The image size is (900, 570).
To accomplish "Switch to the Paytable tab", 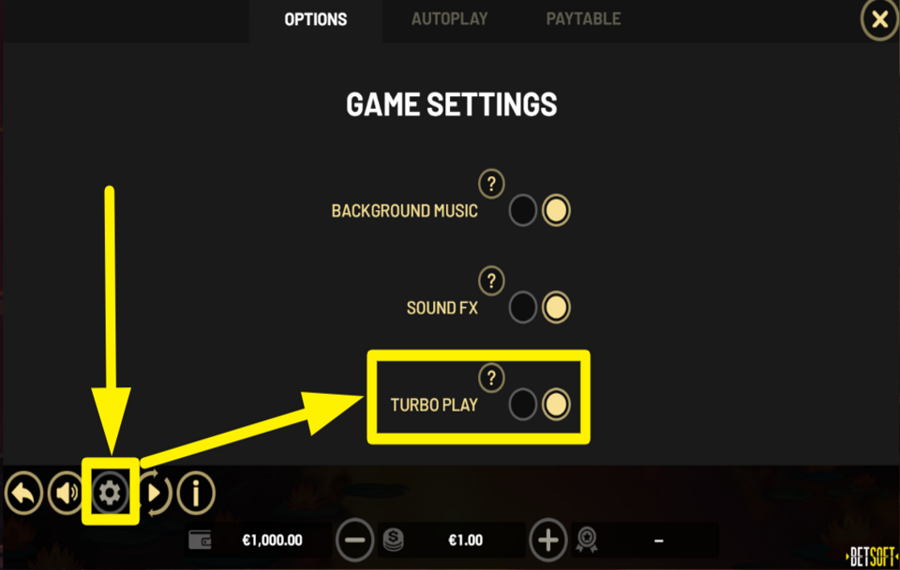I will click(583, 20).
